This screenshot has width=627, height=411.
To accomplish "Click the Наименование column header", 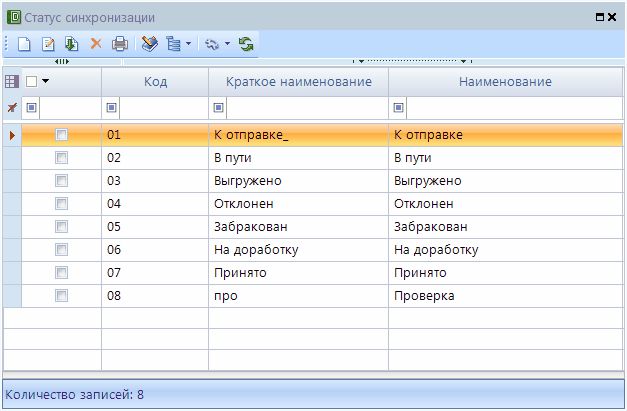I will [x=505, y=81].
